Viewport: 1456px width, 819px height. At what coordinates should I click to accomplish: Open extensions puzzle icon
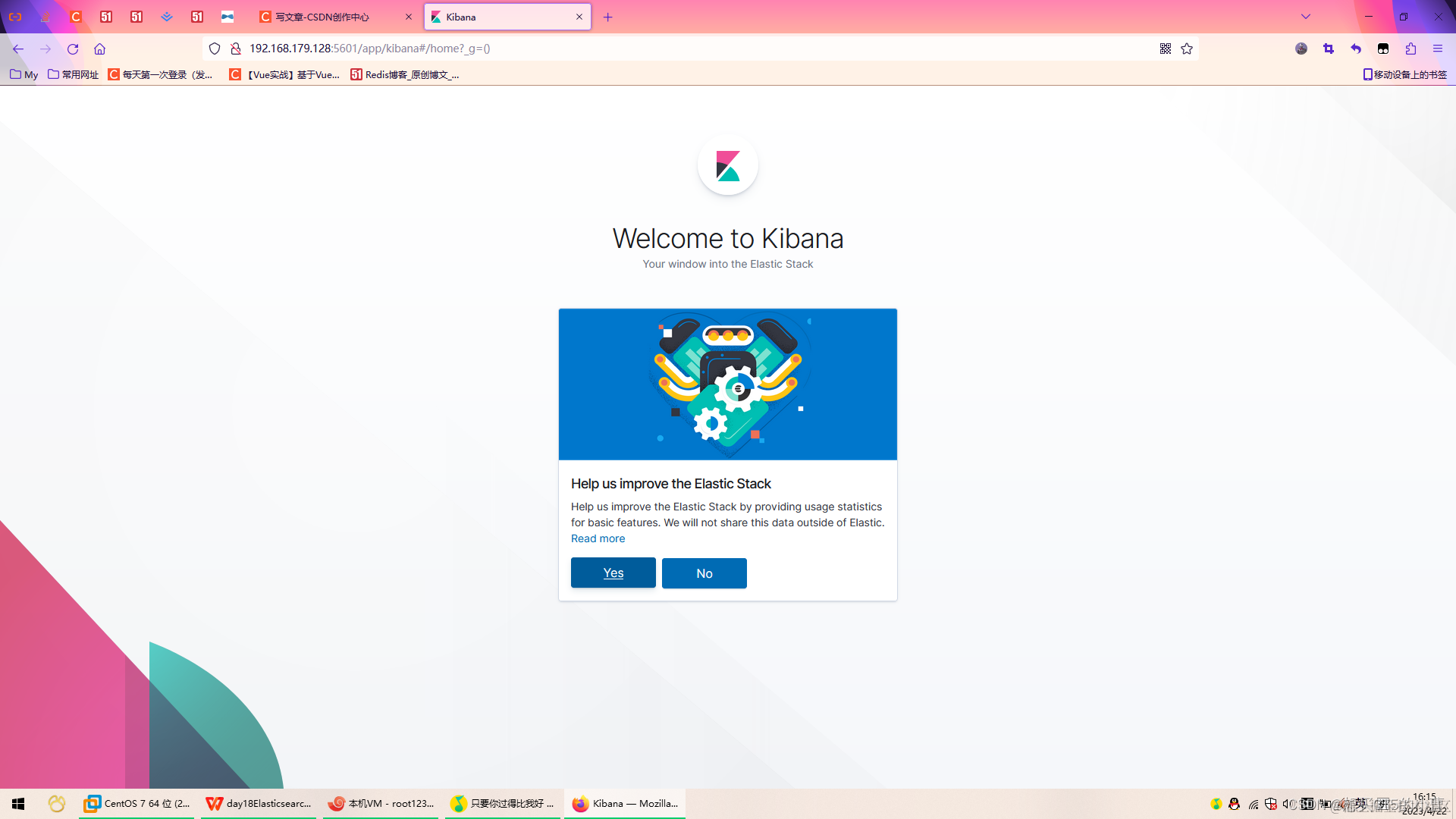pos(1410,49)
